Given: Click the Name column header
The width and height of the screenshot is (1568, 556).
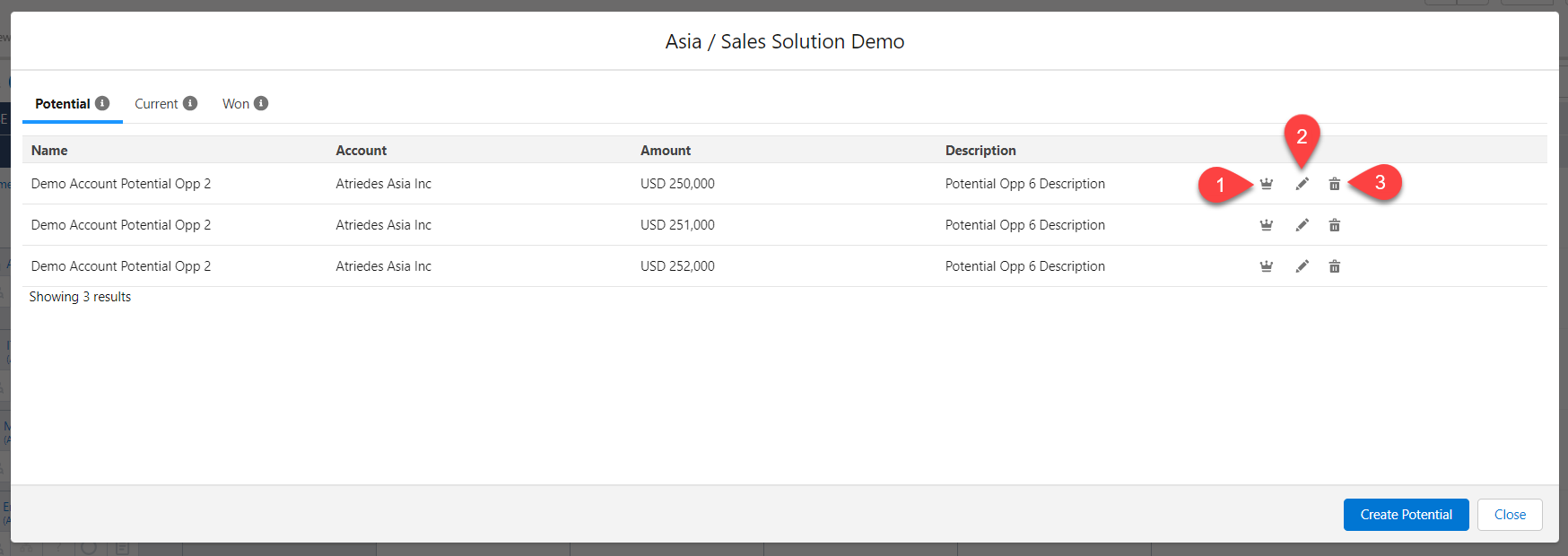Looking at the screenshot, I should click(x=49, y=151).
